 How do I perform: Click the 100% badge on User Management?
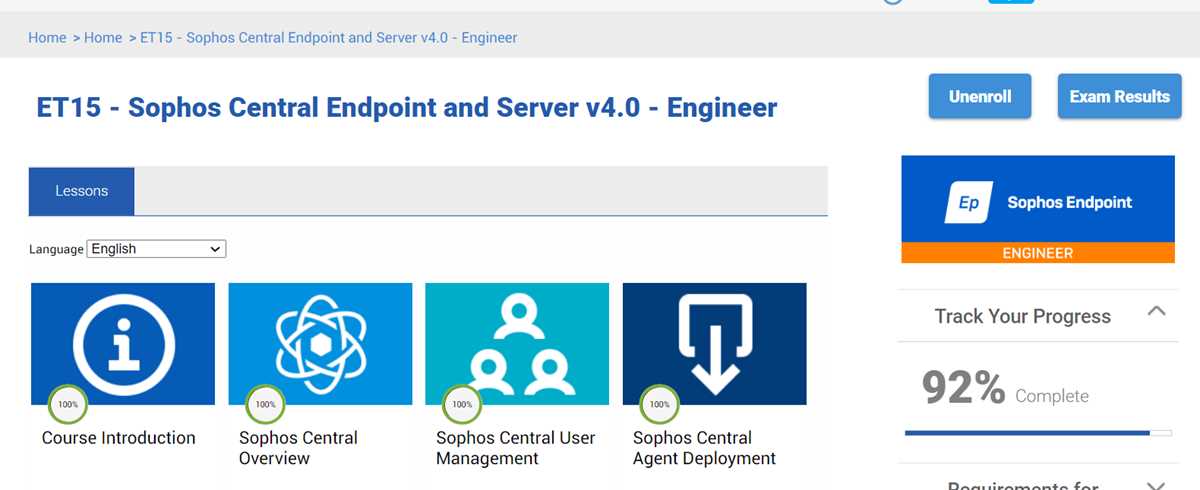click(x=462, y=405)
